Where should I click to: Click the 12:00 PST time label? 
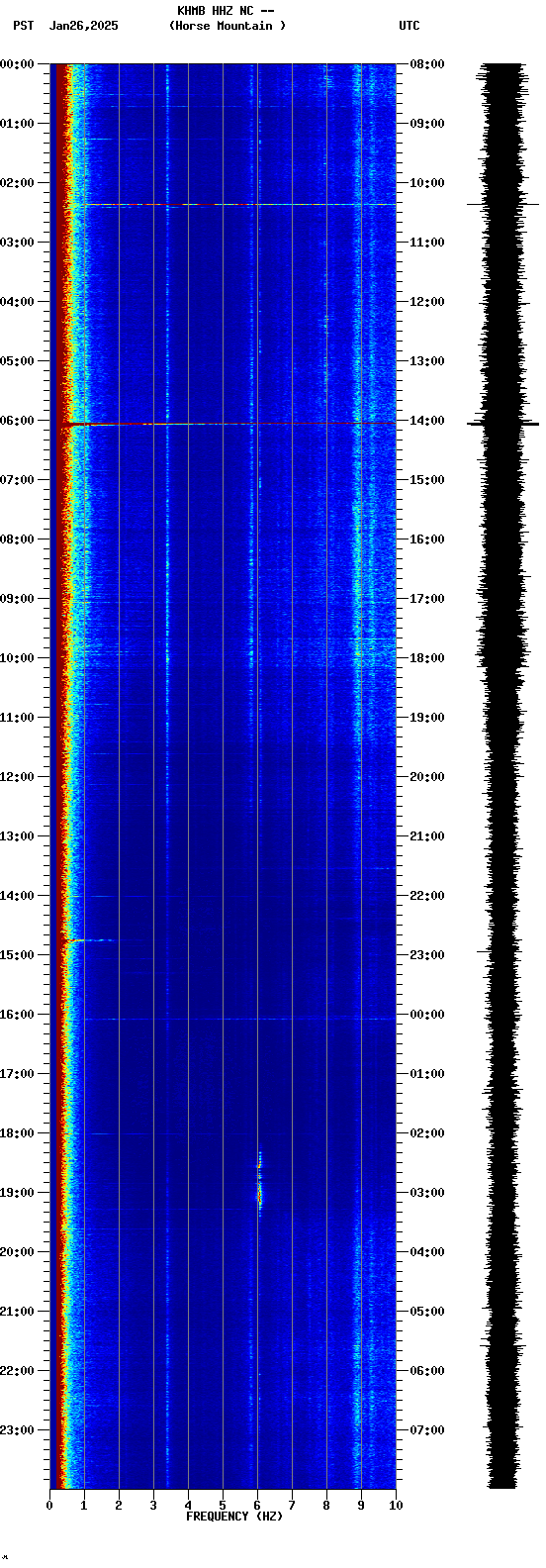pyautogui.click(x=17, y=777)
